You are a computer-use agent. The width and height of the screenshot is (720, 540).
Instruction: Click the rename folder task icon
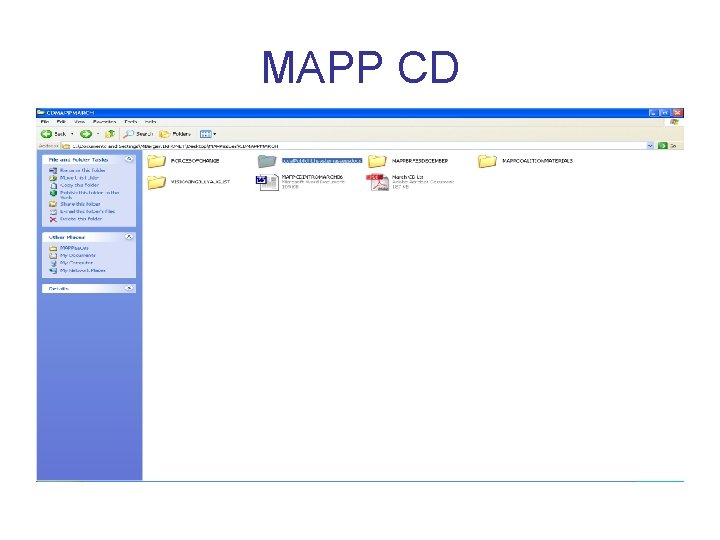point(53,170)
